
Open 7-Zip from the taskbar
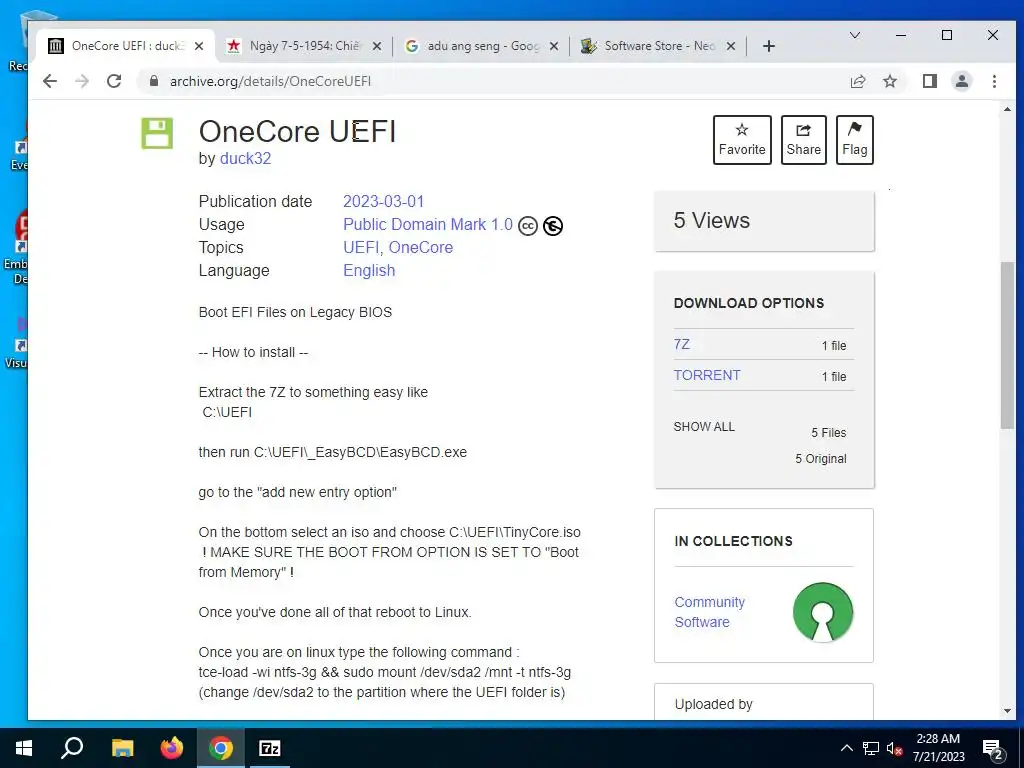270,748
